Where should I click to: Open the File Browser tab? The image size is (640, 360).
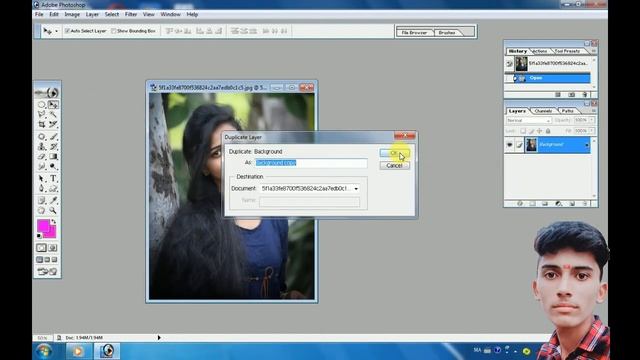coord(414,32)
